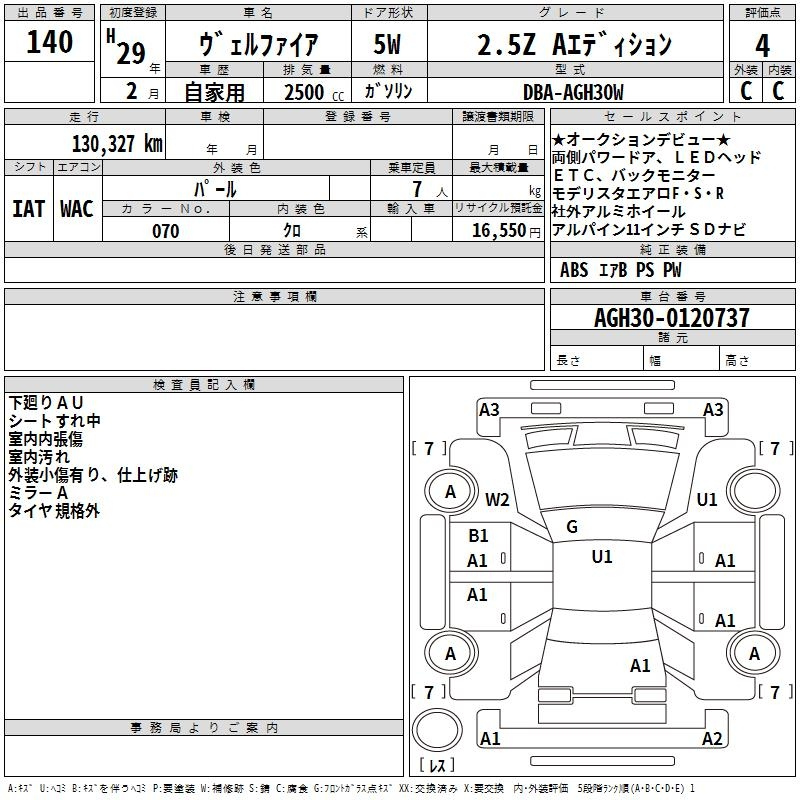Screen dimensions: 800x800
Task: Select interior color クロ
Action: click(292, 231)
